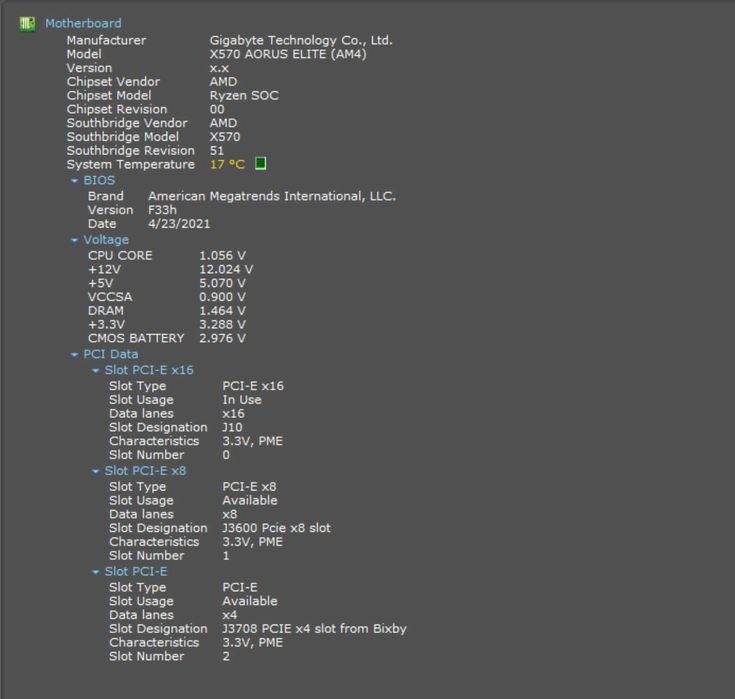This screenshot has height=699, width=735.
Task: Click the J10 slot designation value
Action: pos(232,427)
